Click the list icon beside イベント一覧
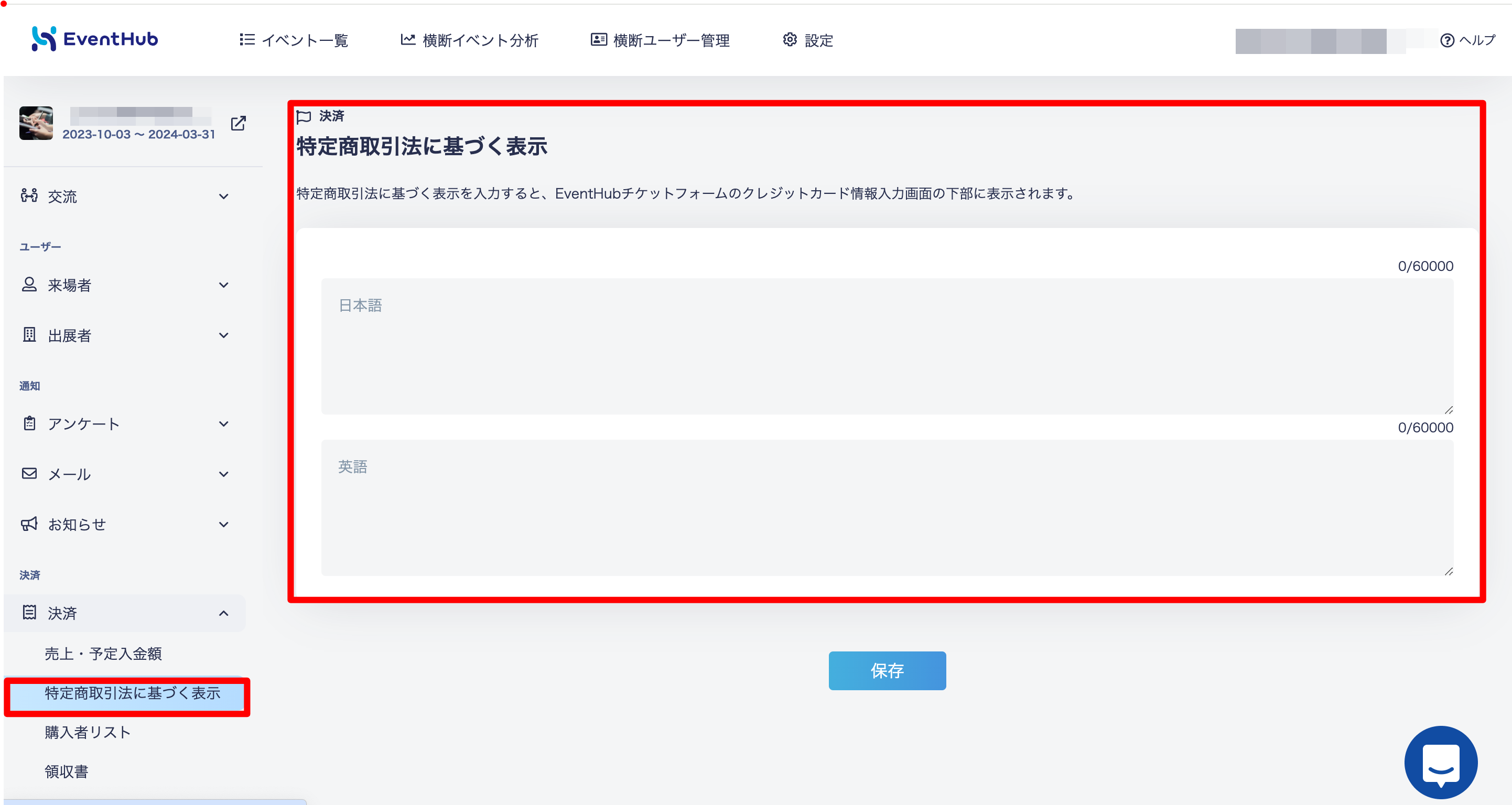The height and width of the screenshot is (805, 1512). (246, 39)
